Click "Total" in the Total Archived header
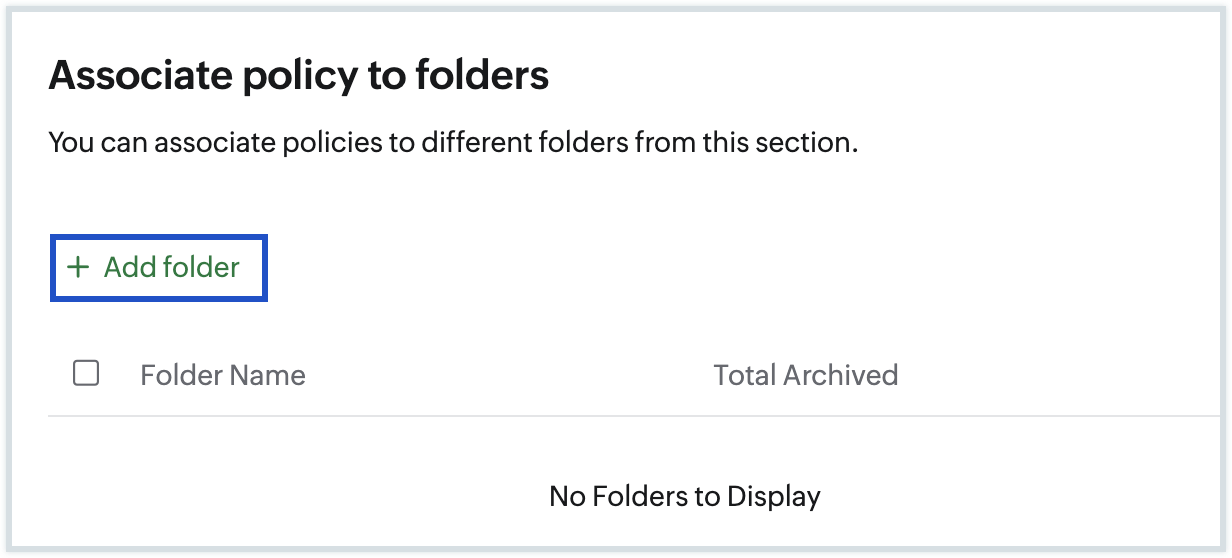Image resolution: width=1232 pixels, height=558 pixels. tap(743, 375)
